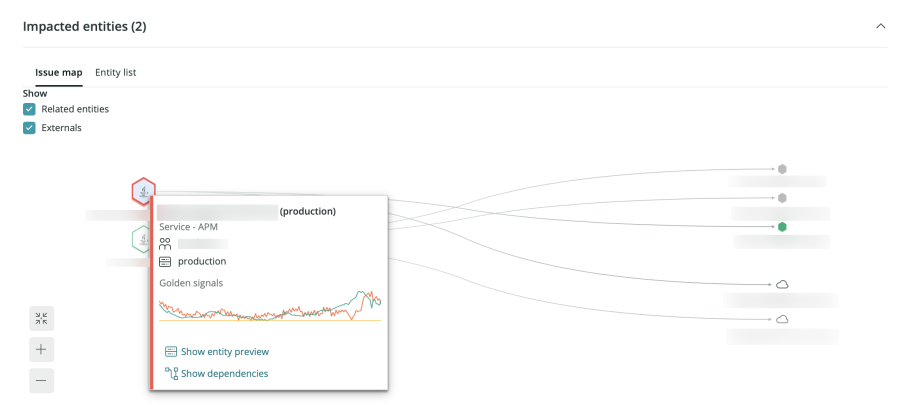
Task: Click the fit-to-view collapse arrows button
Action: (41, 319)
